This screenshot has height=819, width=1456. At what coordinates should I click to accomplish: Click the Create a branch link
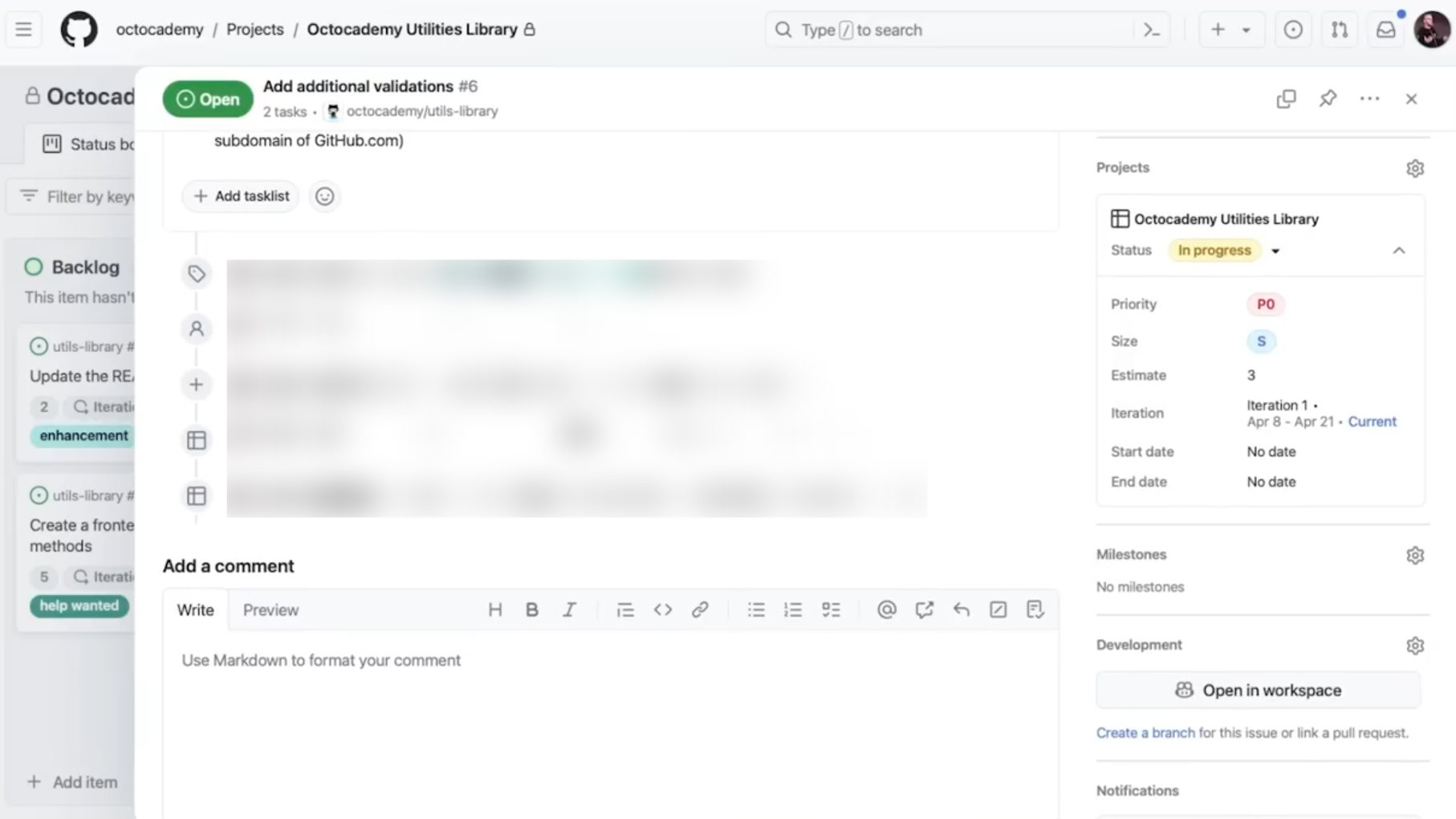[x=1145, y=733]
